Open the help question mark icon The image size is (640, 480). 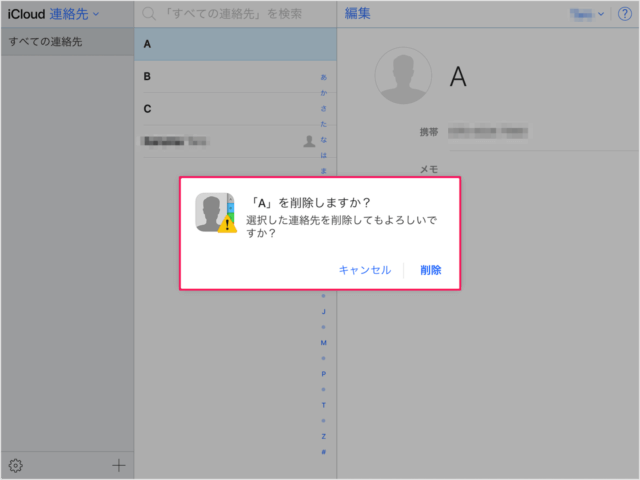point(625,13)
